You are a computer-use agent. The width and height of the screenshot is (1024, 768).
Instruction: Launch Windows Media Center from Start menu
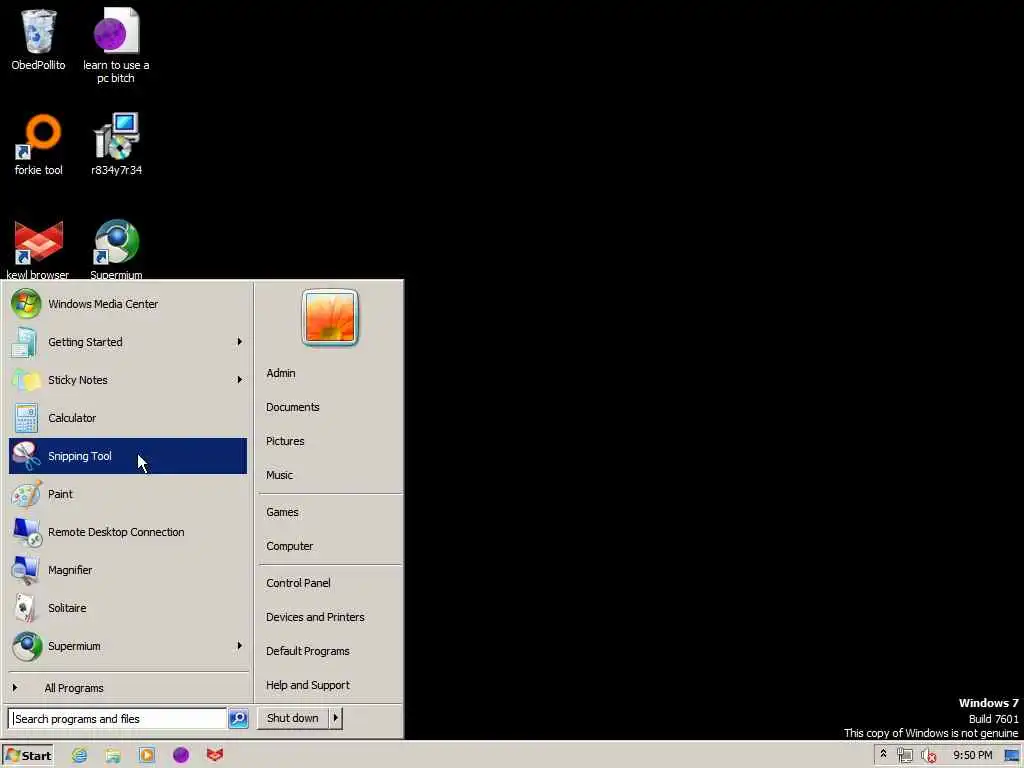point(128,304)
